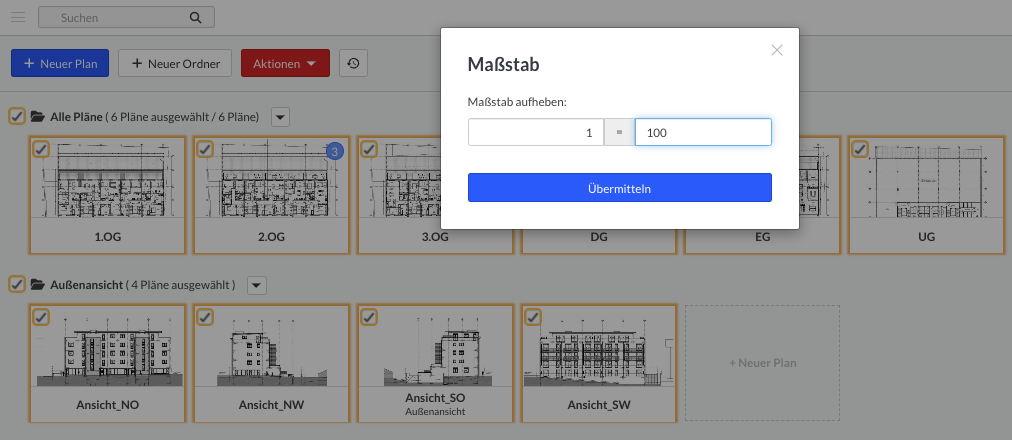The image size is (1012, 440).
Task: Click the Außenansicht folder title
Action: [86, 285]
